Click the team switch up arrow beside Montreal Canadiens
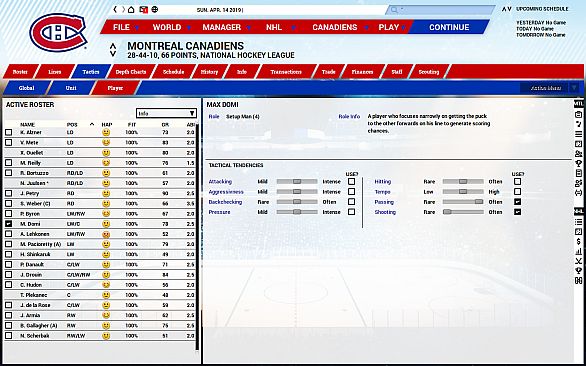This screenshot has height=366, width=586. (112, 46)
